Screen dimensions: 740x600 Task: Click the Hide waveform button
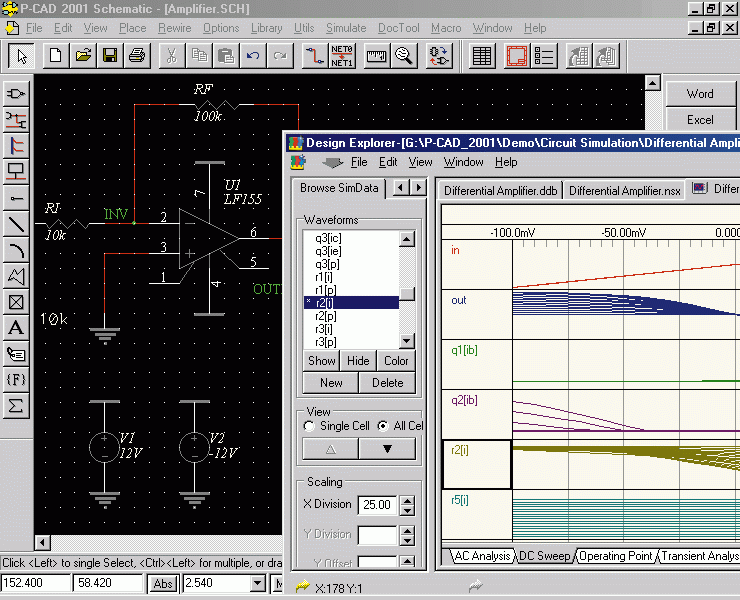358,361
